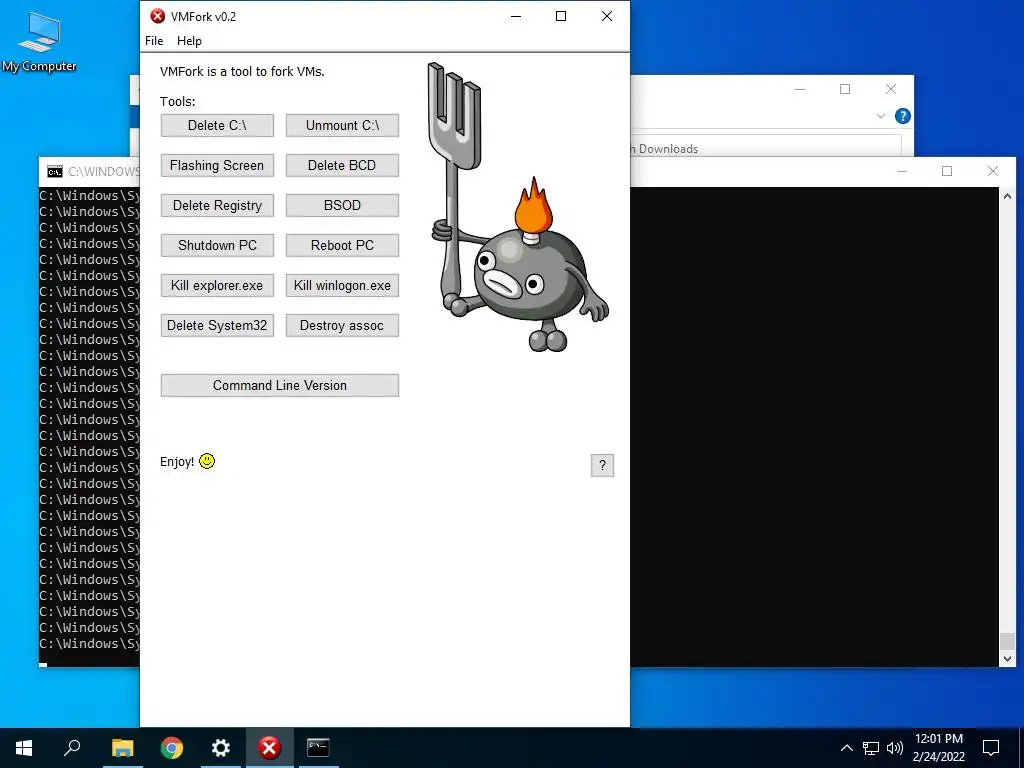
Task: Click the Unmount C:\ button
Action: [342, 125]
